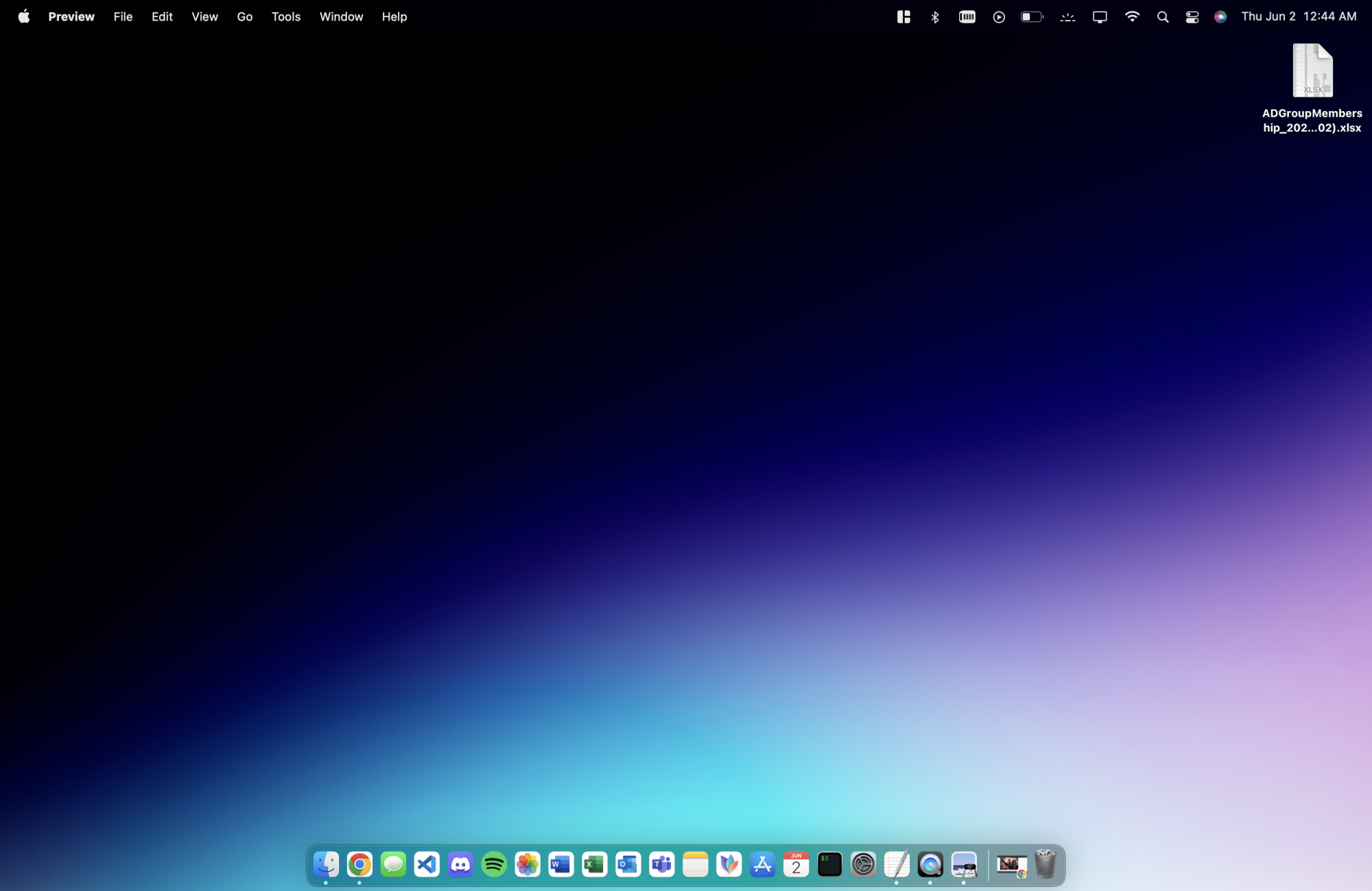The width and height of the screenshot is (1372, 891).
Task: Open the App Store from Dock
Action: 763,864
